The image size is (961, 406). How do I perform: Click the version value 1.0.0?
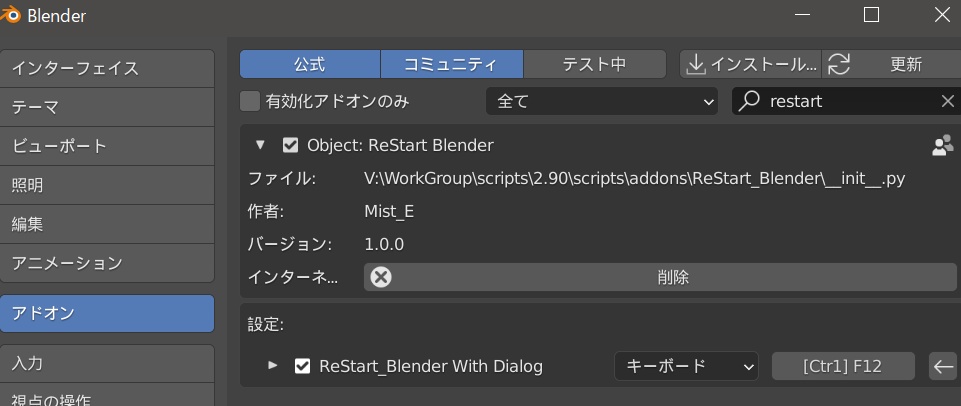384,245
